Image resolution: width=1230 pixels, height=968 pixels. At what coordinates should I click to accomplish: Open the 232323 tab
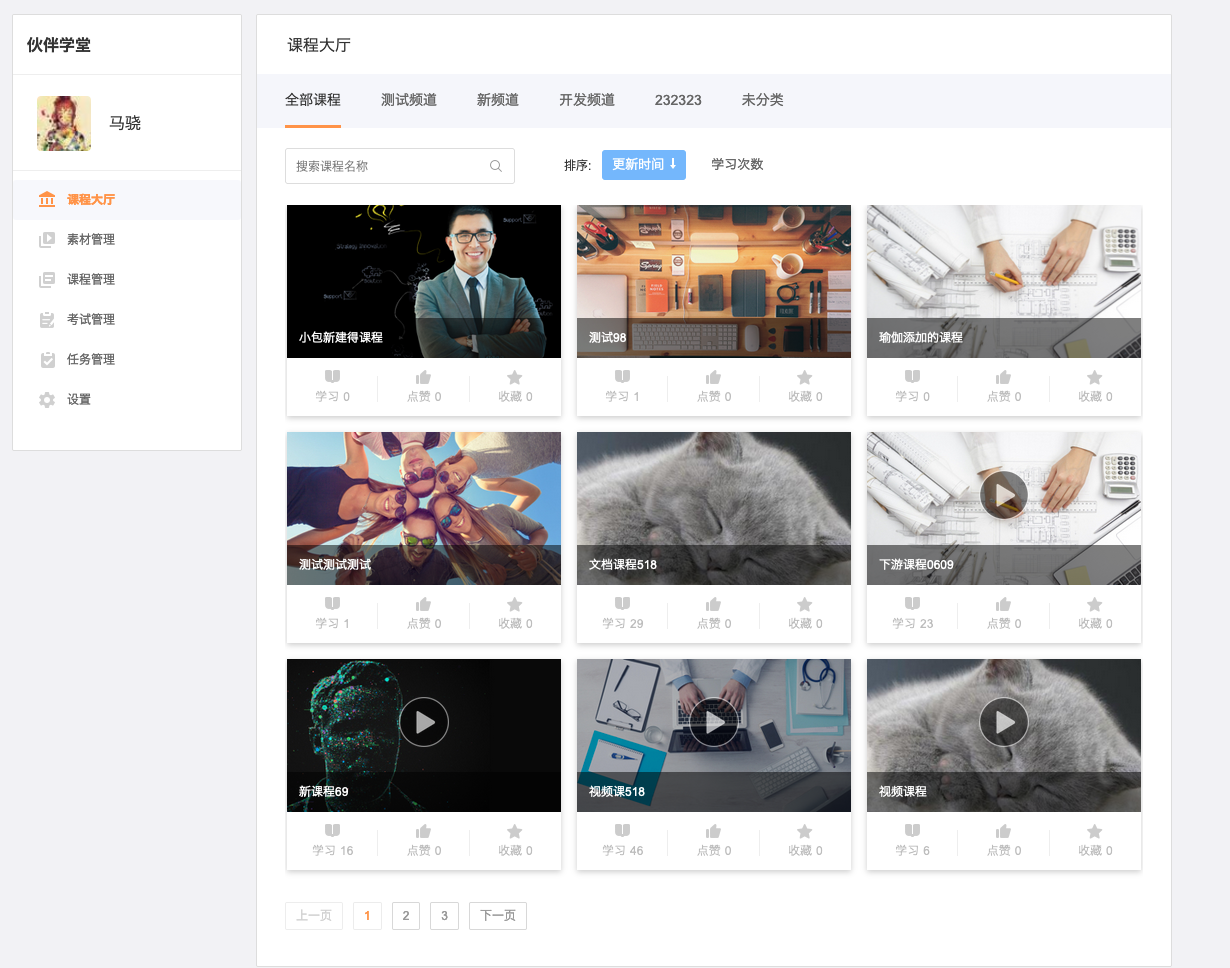pos(678,100)
